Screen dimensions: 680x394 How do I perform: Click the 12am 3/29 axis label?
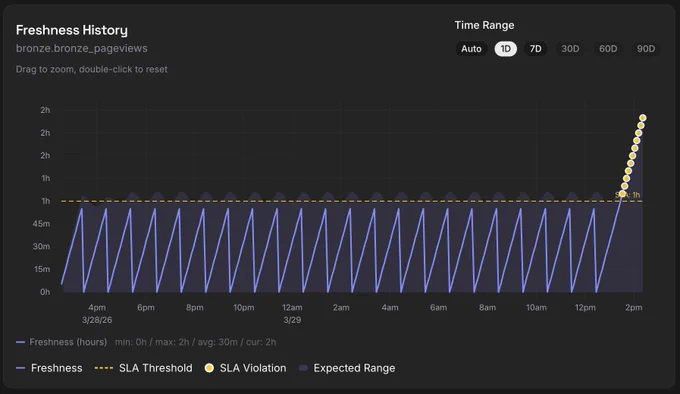click(x=292, y=313)
